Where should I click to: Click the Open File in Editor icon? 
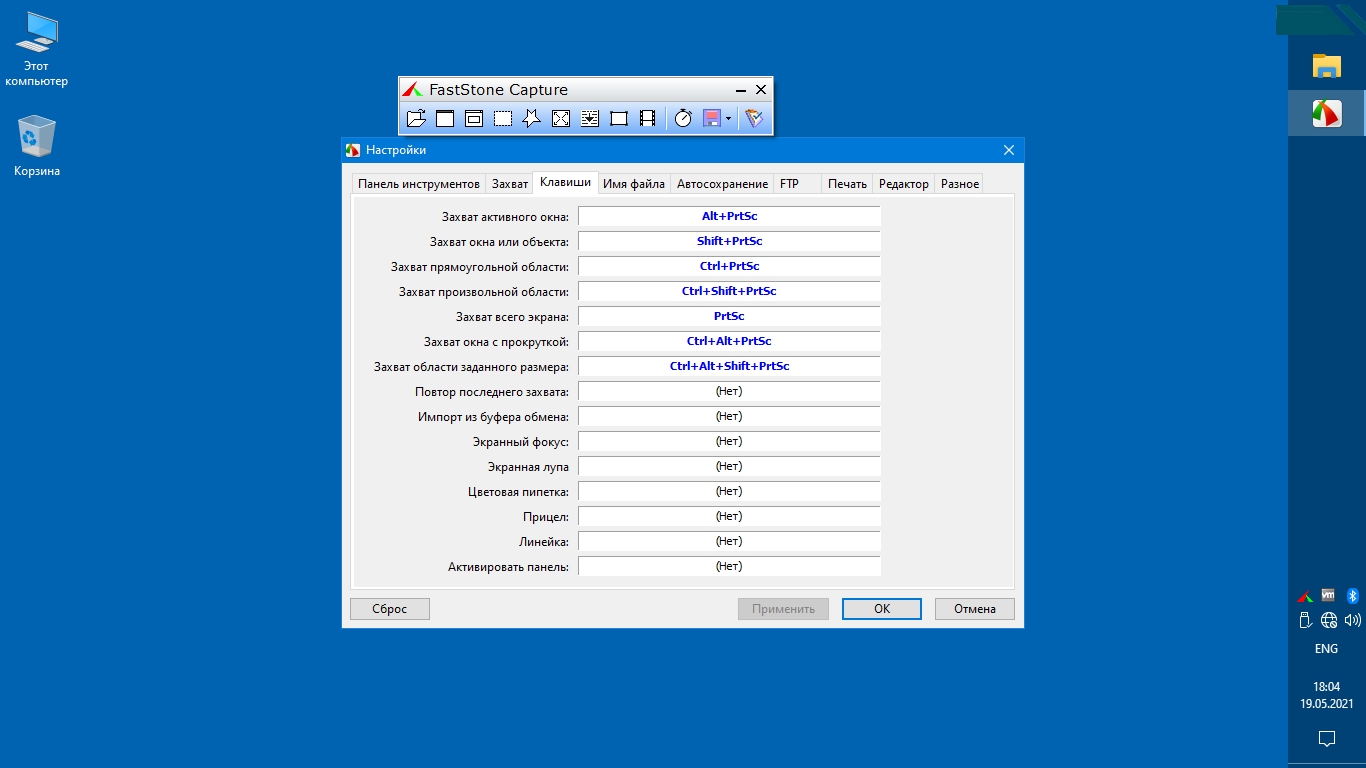pos(416,119)
